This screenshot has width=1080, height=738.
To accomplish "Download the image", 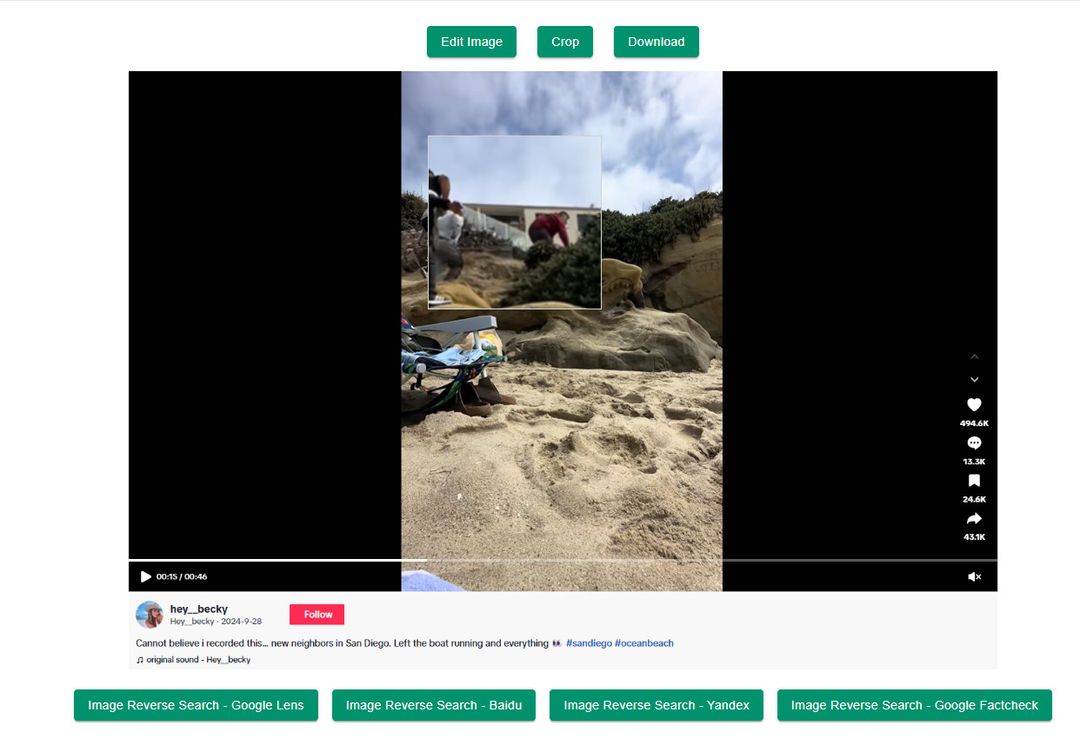I will [x=656, y=42].
